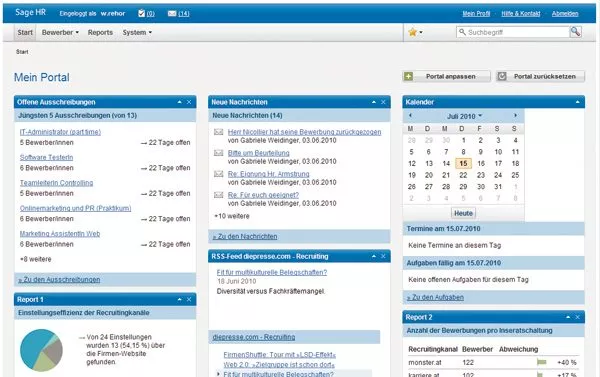Screen dimensions: 600x377
Task: Go to next month in calendar
Action: pyautogui.click(x=515, y=115)
